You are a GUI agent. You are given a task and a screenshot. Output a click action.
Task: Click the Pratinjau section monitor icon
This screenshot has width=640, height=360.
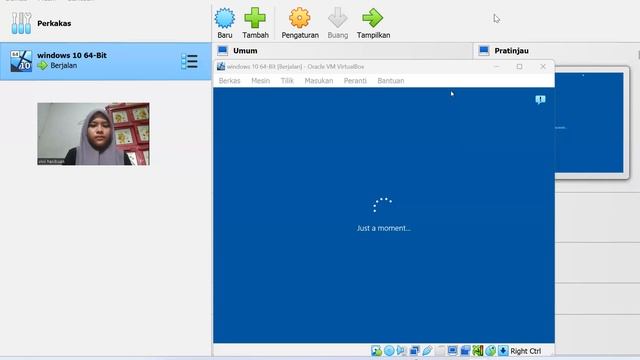point(484,51)
